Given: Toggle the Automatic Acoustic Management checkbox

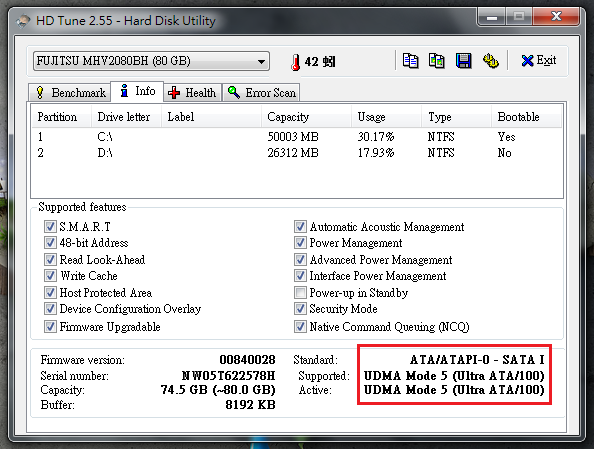Looking at the screenshot, I should coord(300,227).
